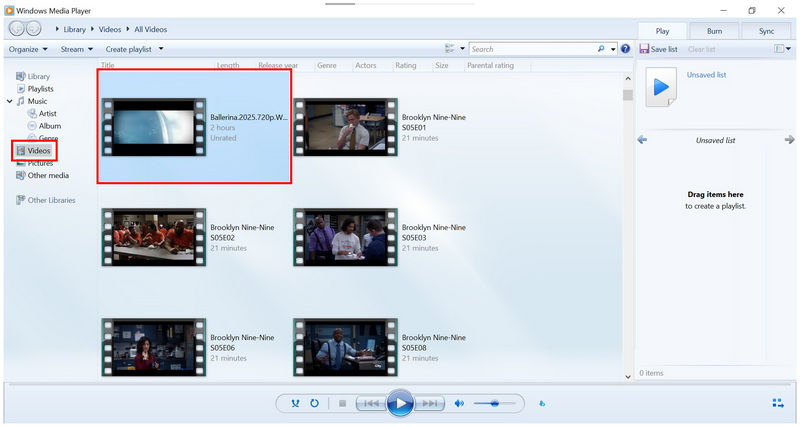Sort by the Actors column header
This screenshot has width=800, height=427.
[x=365, y=65]
